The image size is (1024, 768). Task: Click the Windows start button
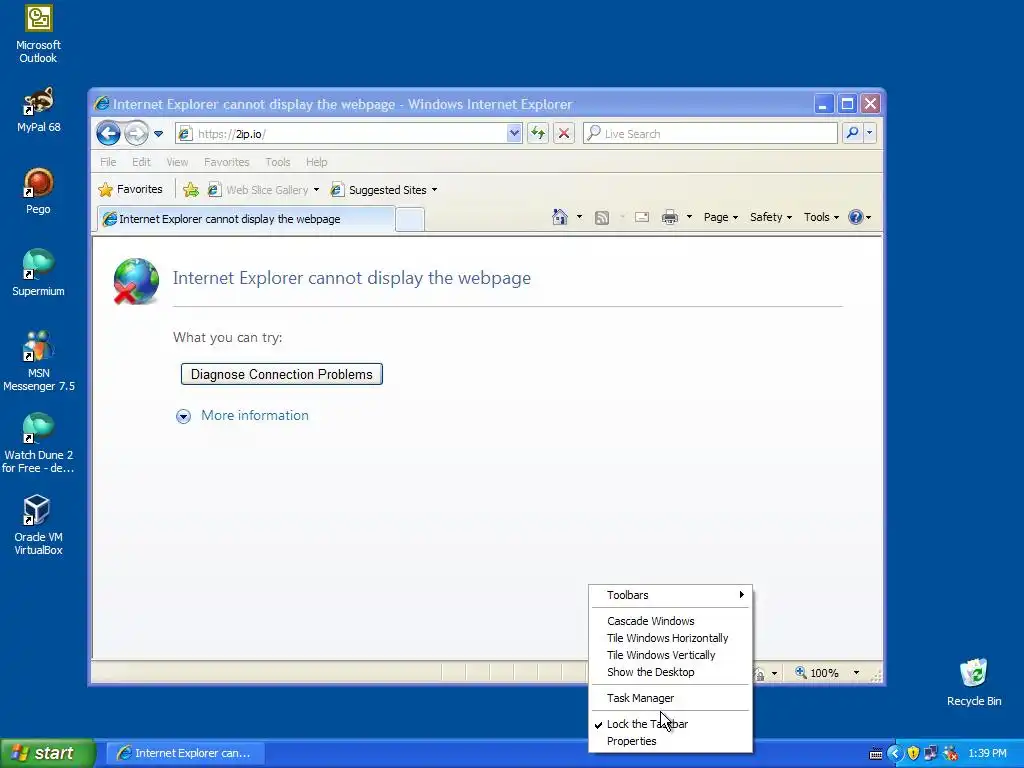point(46,753)
